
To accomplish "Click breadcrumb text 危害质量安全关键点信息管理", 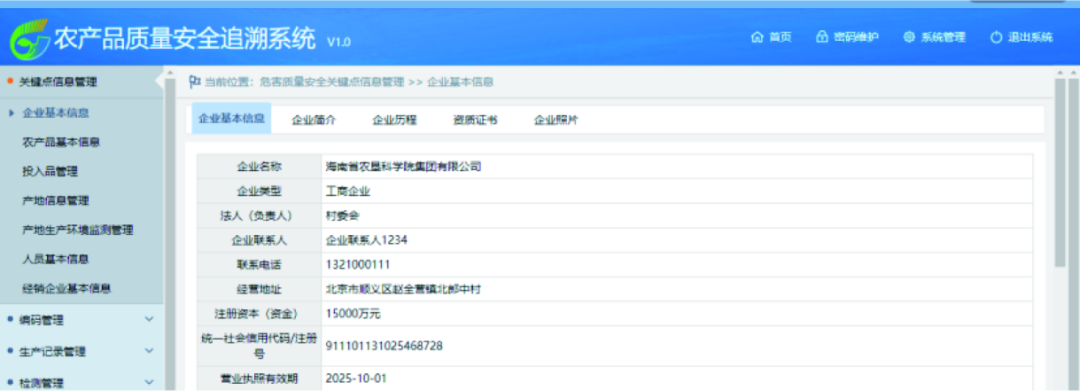I will tap(332, 82).
